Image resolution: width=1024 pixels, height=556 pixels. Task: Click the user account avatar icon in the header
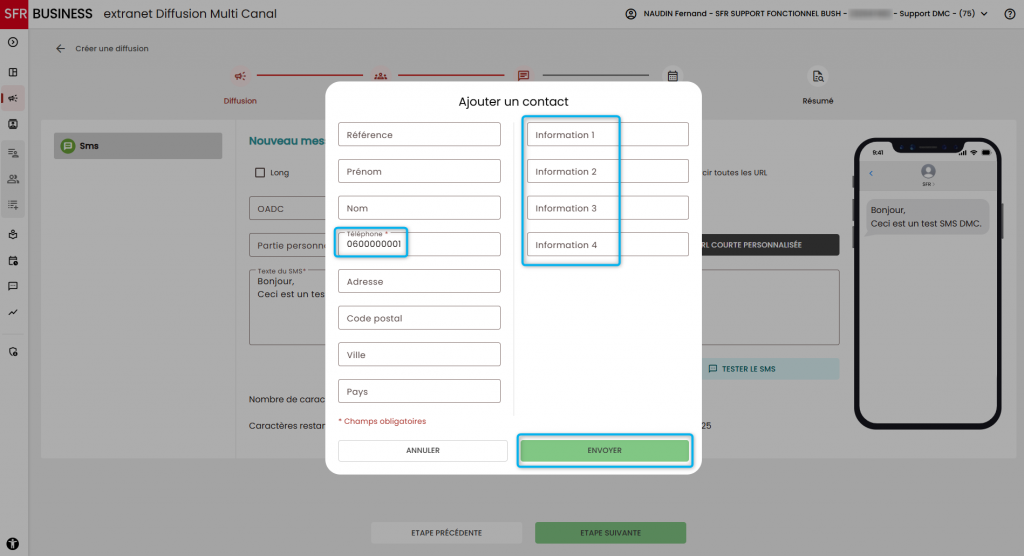coord(631,14)
